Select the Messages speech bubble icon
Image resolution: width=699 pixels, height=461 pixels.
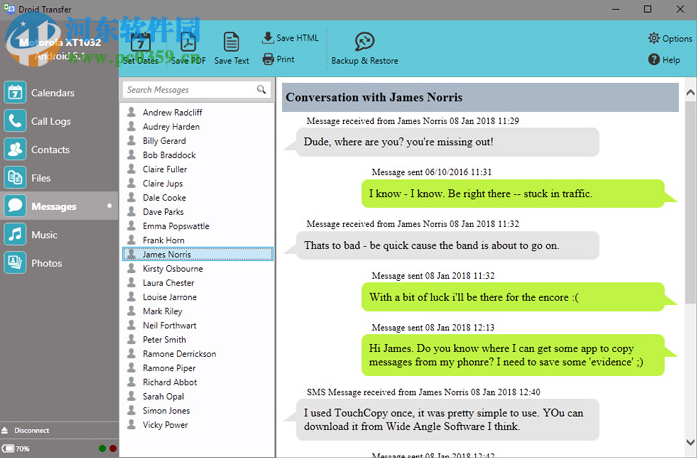pos(15,206)
